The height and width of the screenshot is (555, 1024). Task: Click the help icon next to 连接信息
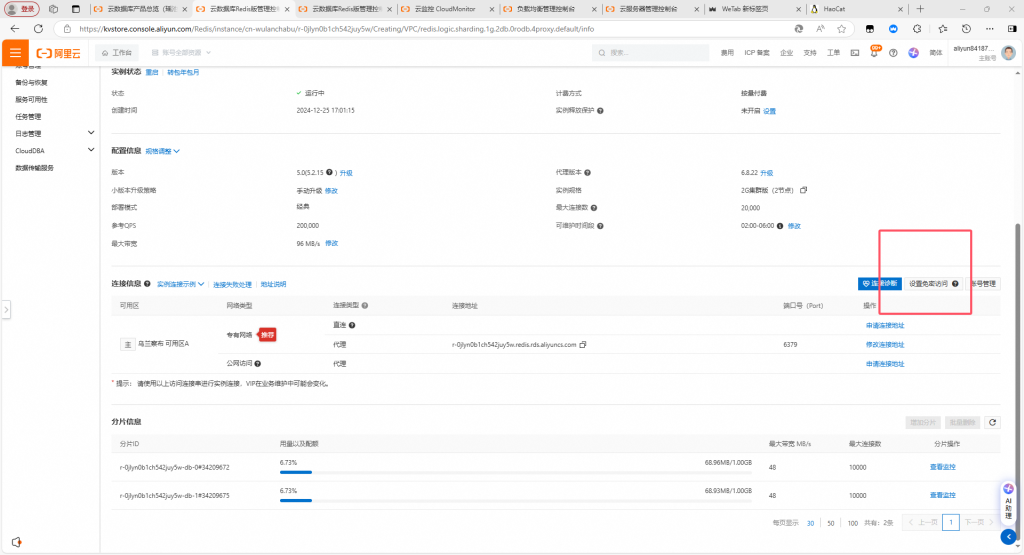[147, 284]
